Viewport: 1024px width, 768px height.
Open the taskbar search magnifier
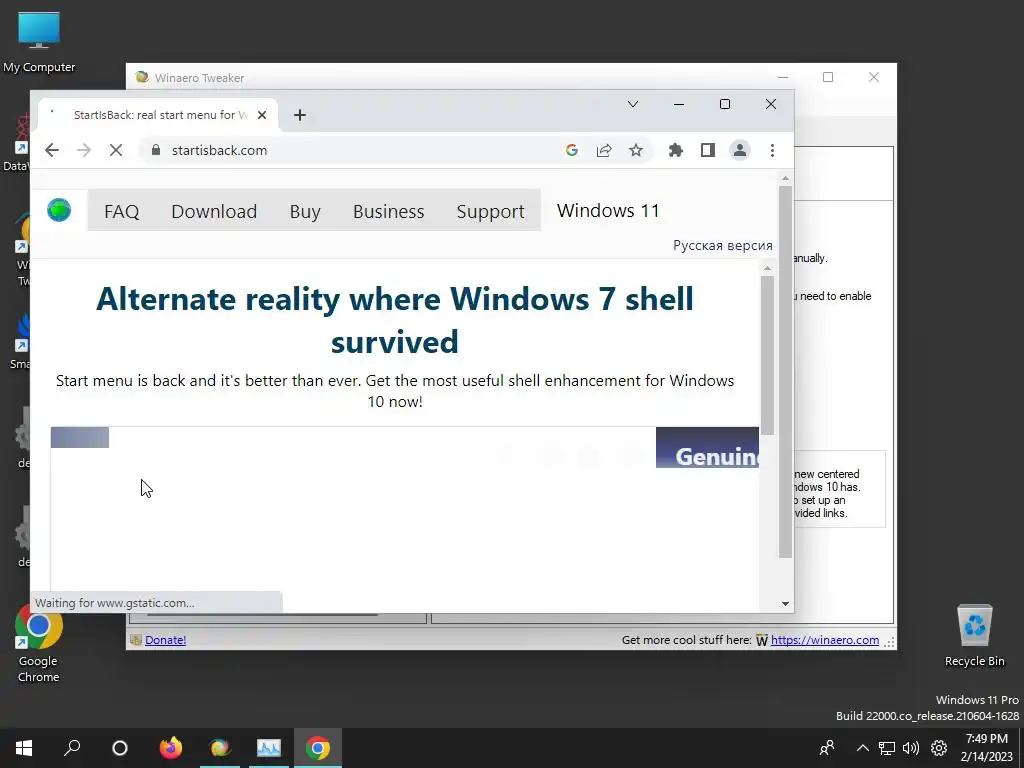pos(72,748)
